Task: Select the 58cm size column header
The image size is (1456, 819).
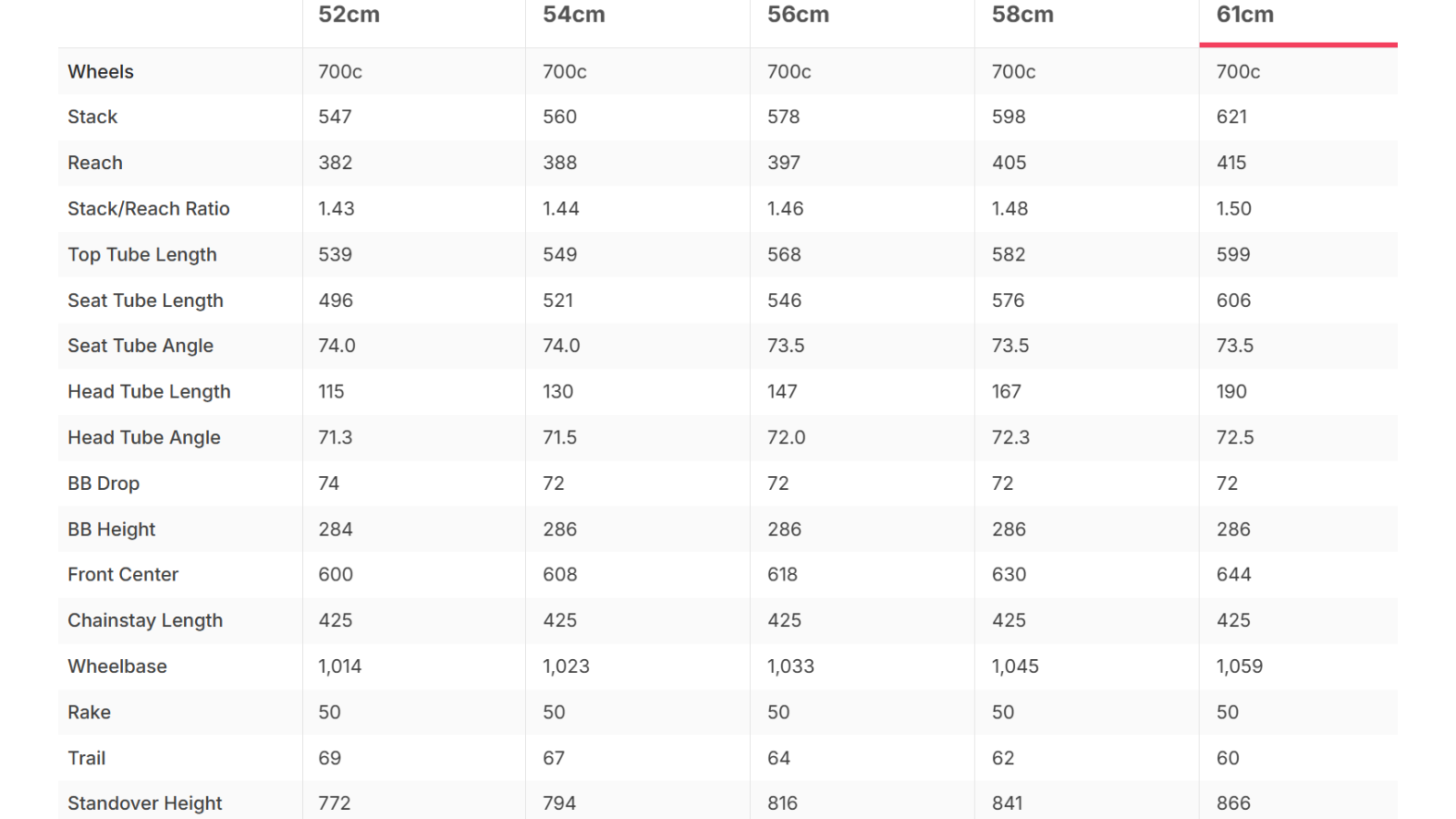Action: [1022, 15]
